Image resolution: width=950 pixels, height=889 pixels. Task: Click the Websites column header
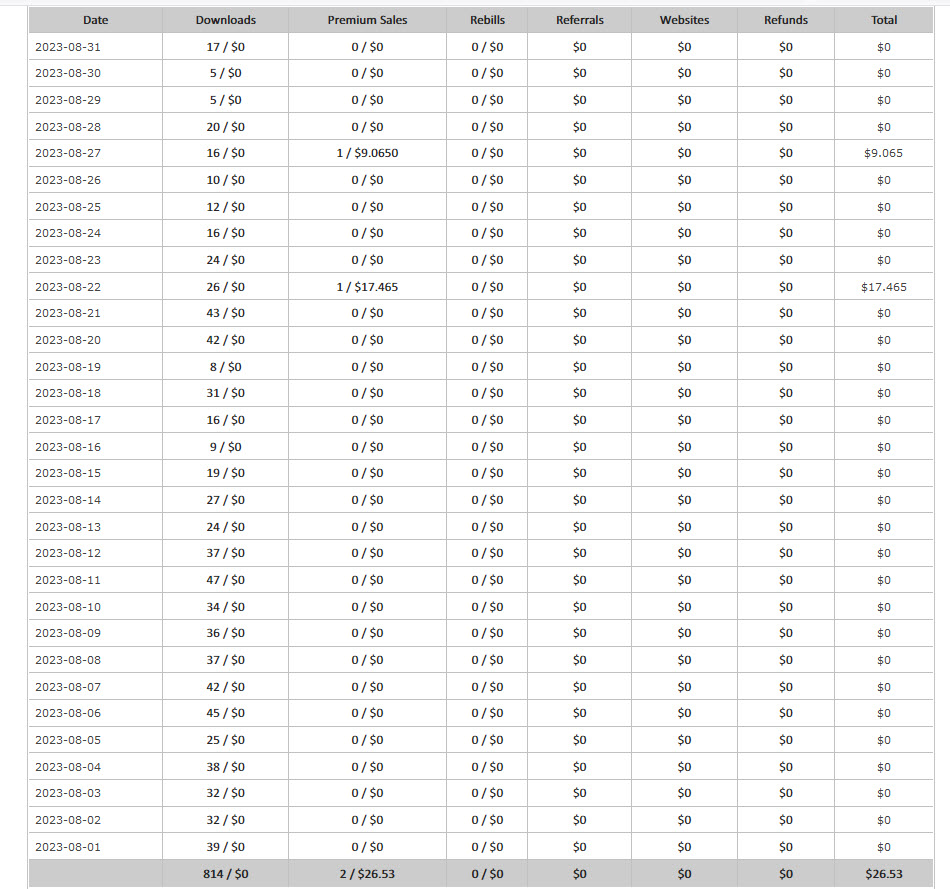click(684, 20)
